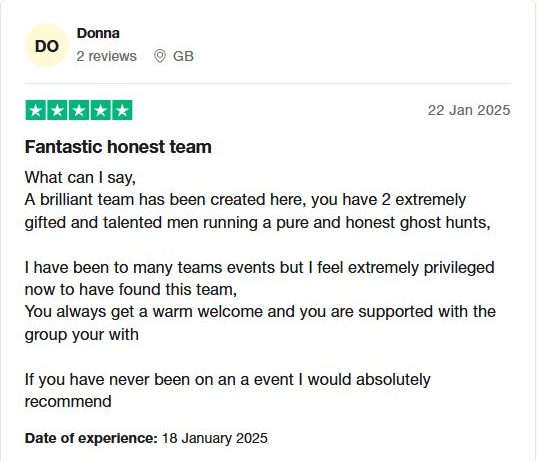This screenshot has width=537, height=461.
Task: Click the fourth green rating star
Action: [100, 110]
